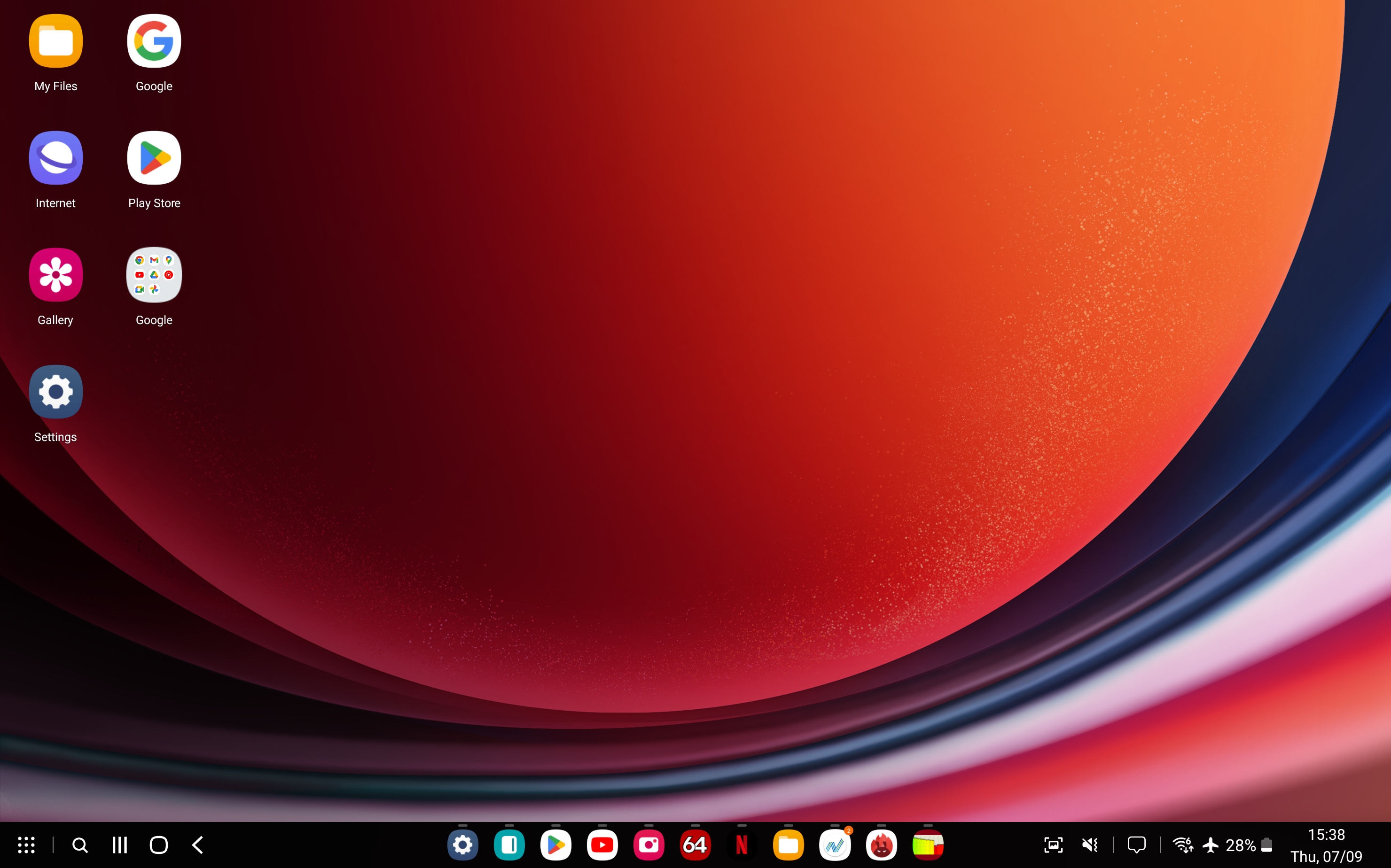Click the My Files label text

point(56,86)
